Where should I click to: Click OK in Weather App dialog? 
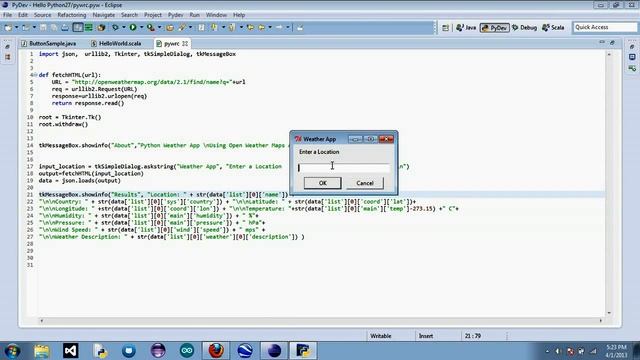[x=322, y=183]
